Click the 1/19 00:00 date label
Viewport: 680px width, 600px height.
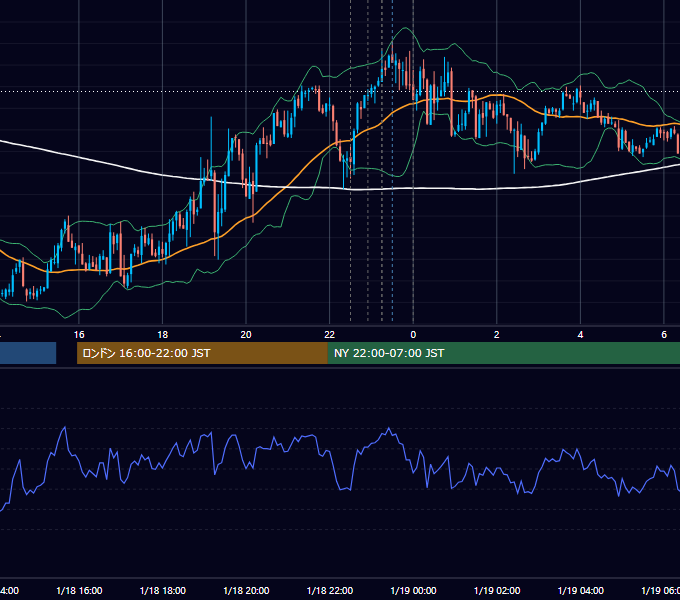[413, 591]
